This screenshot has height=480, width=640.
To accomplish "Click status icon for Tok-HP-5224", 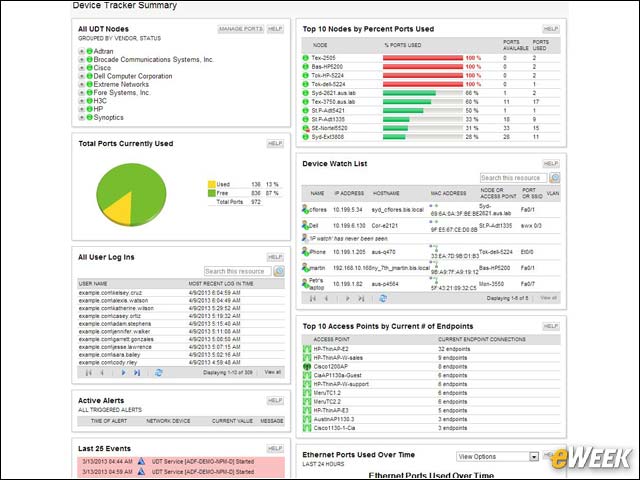I will pyautogui.click(x=305, y=76).
